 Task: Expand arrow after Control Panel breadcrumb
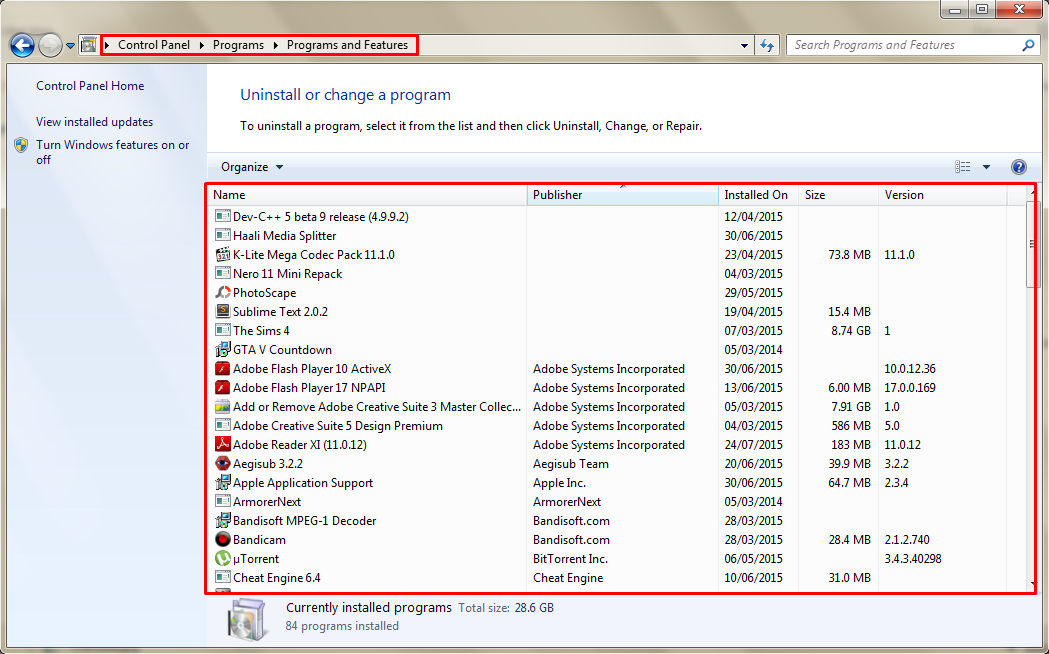(x=202, y=45)
